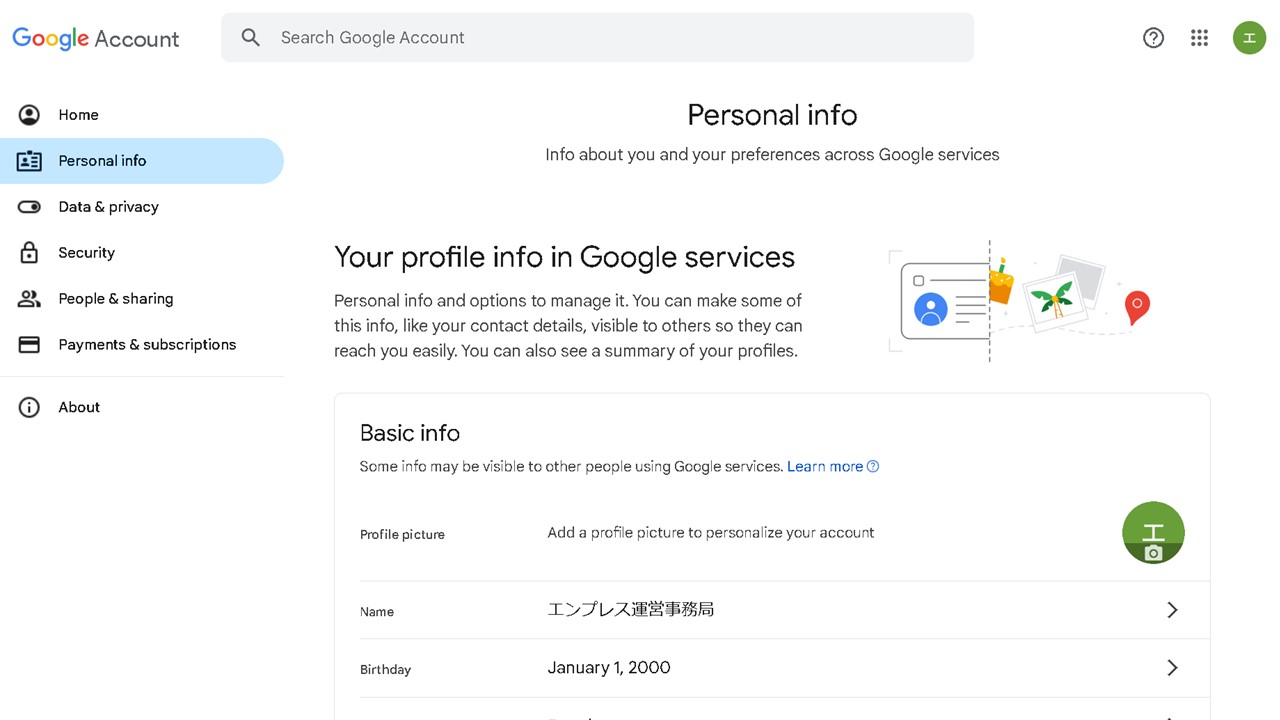Click the search magnifier icon

point(250,37)
